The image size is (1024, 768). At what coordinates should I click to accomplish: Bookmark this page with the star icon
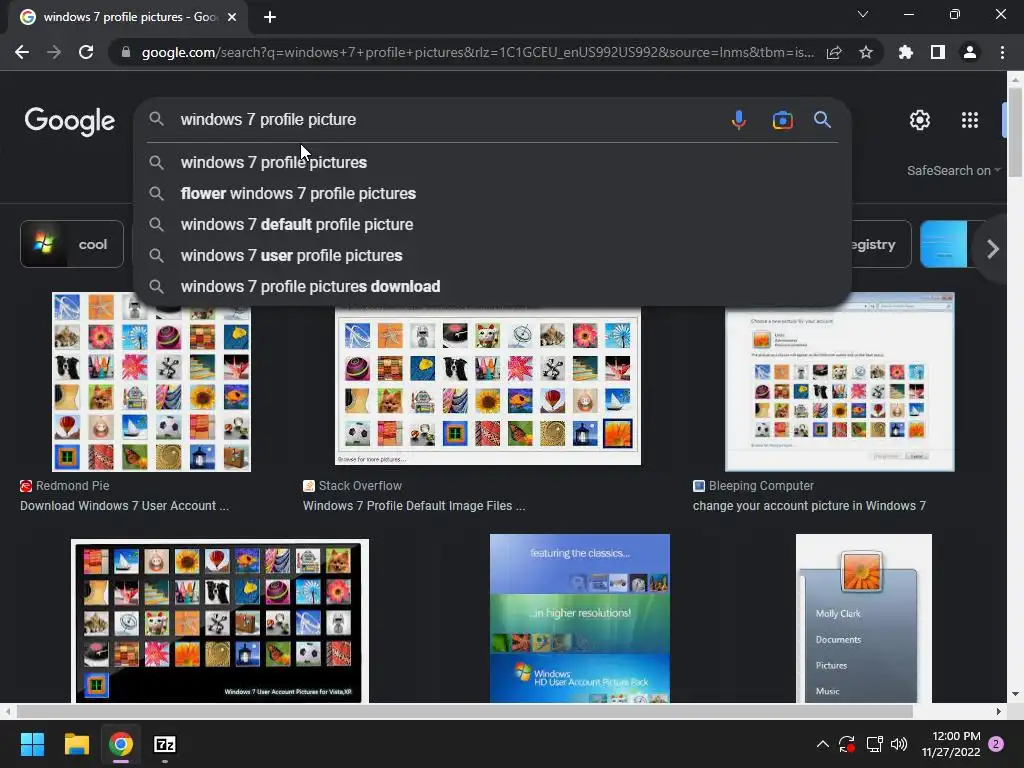866,52
